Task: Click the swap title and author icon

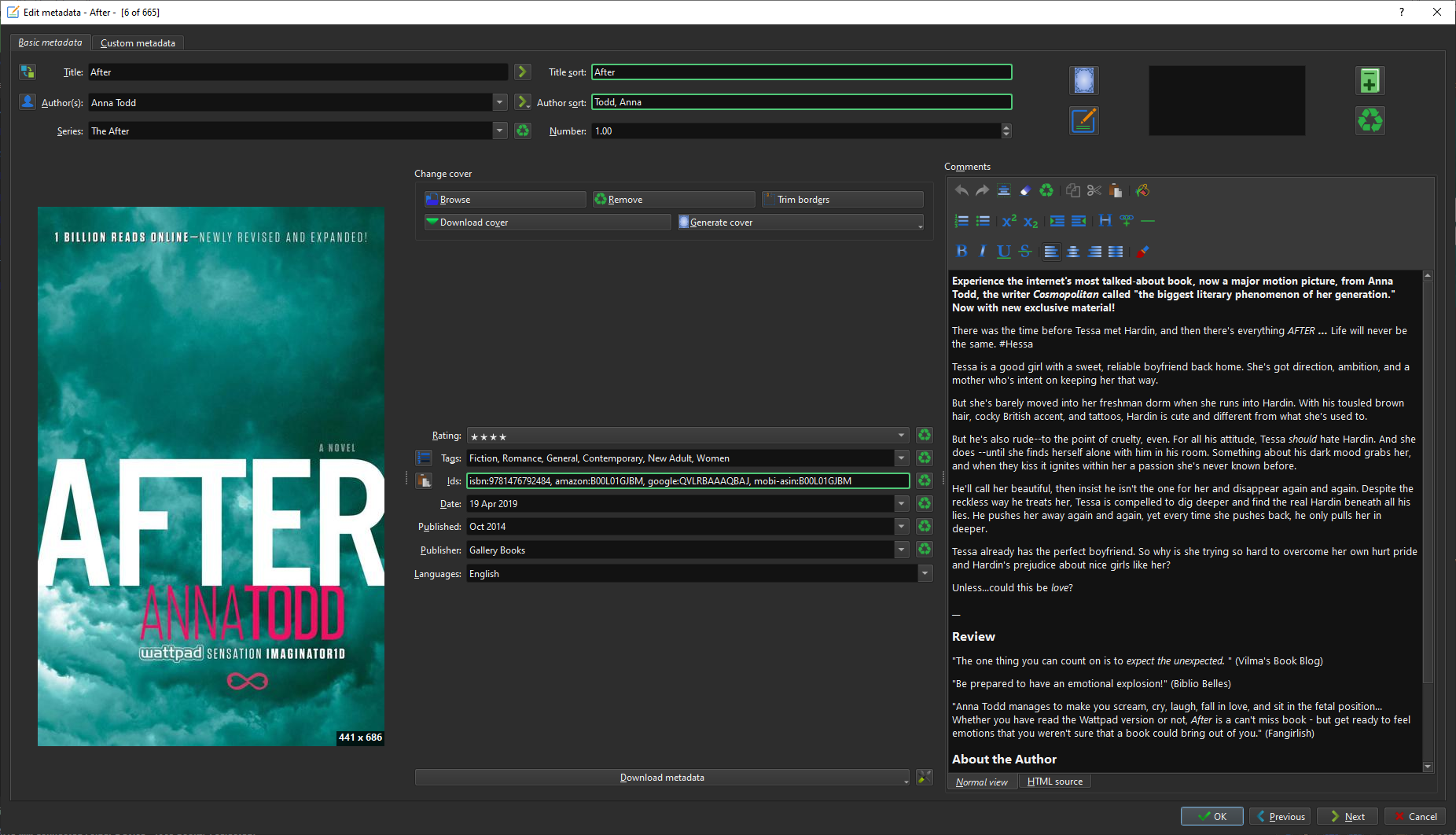Action: tap(28, 72)
